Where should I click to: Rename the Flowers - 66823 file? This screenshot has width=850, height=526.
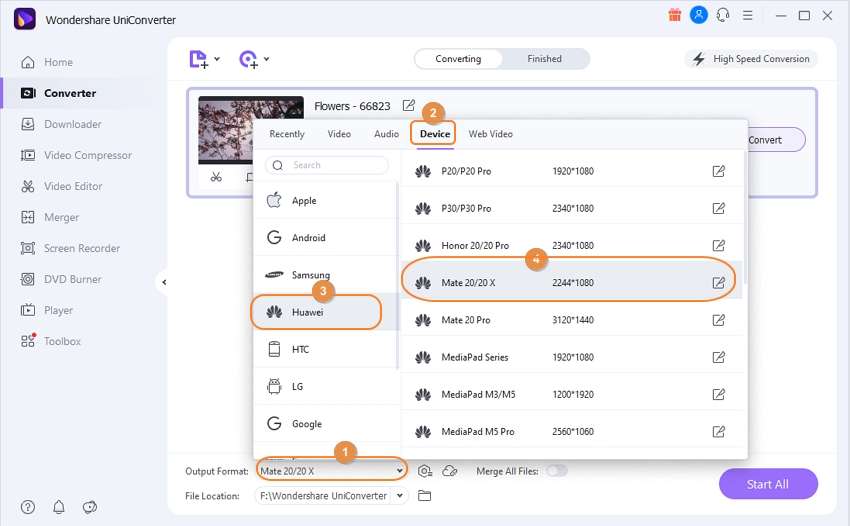coord(409,105)
